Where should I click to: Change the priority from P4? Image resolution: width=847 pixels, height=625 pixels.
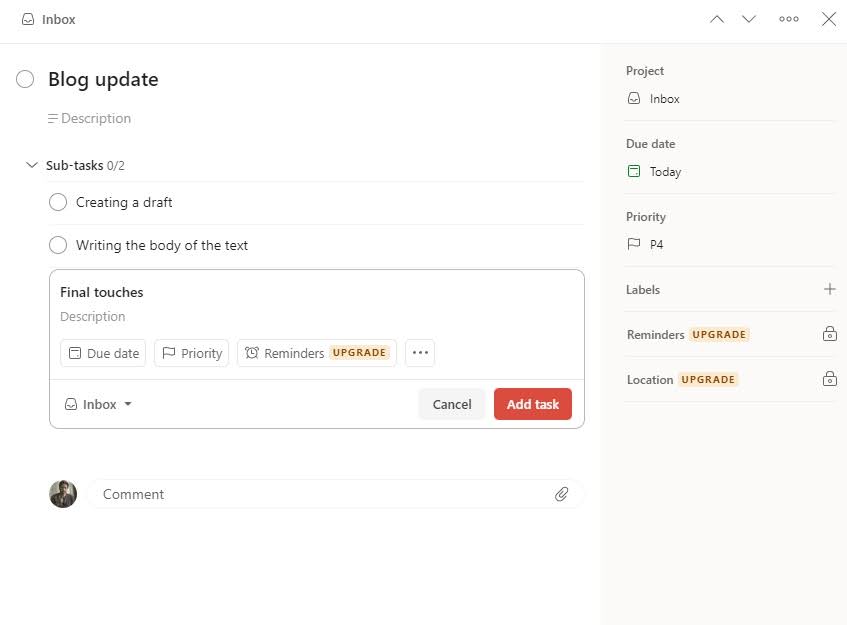tap(645, 244)
